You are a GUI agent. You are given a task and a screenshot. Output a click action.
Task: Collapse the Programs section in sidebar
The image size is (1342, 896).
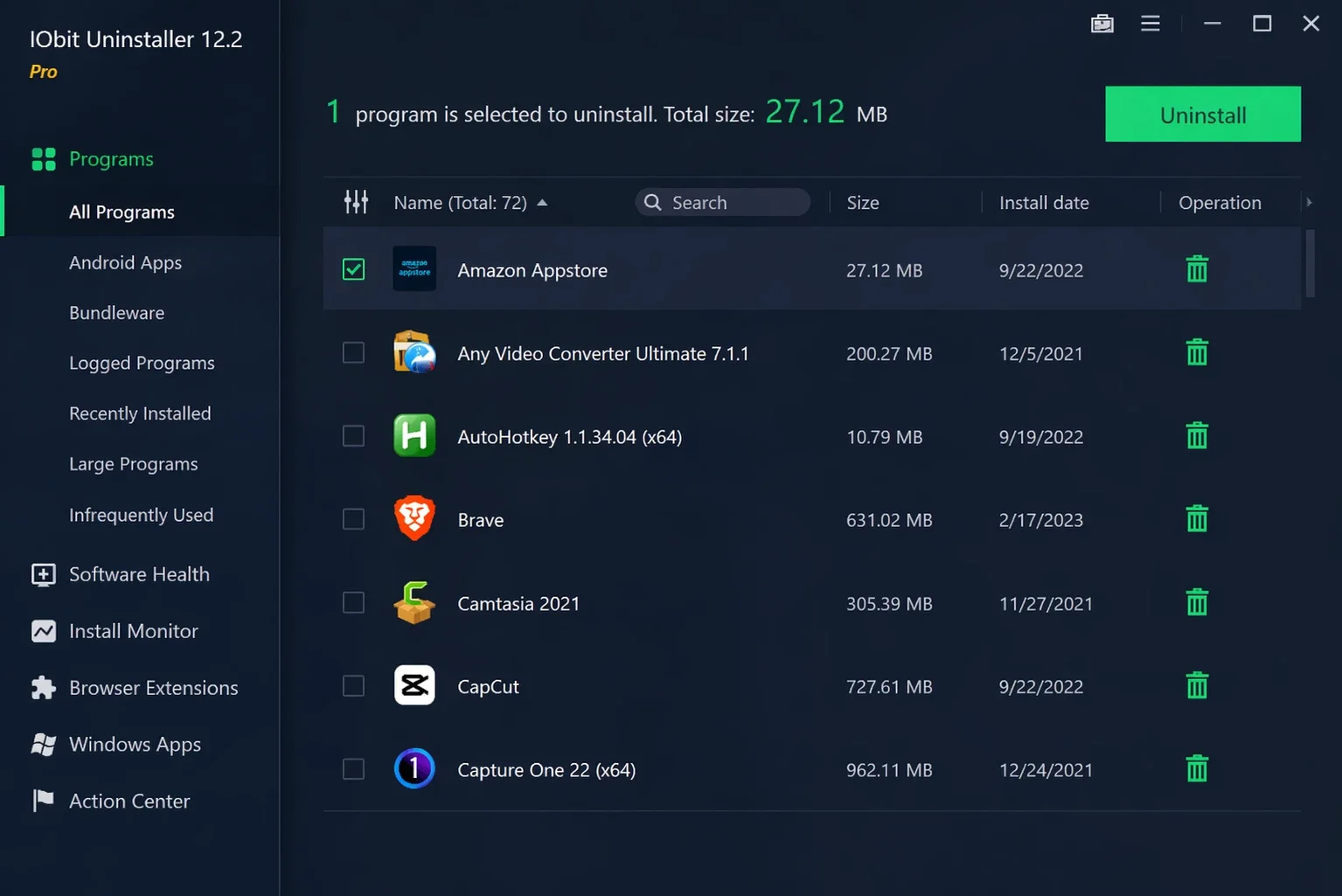click(111, 159)
